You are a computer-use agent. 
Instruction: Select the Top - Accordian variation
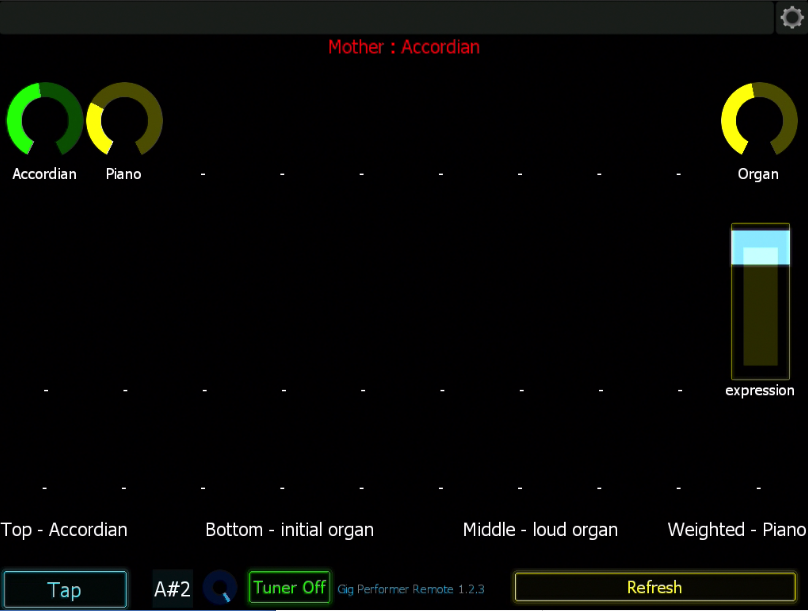coord(64,530)
